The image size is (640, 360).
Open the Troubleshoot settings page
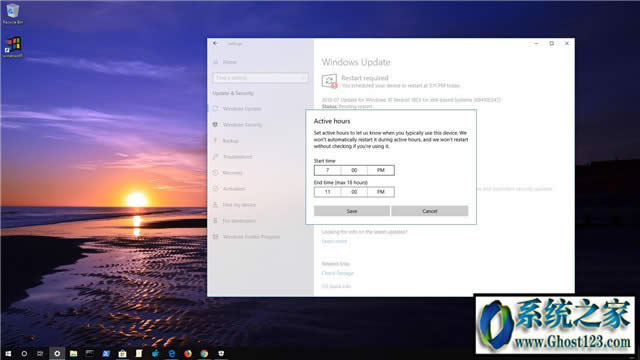(x=238, y=157)
